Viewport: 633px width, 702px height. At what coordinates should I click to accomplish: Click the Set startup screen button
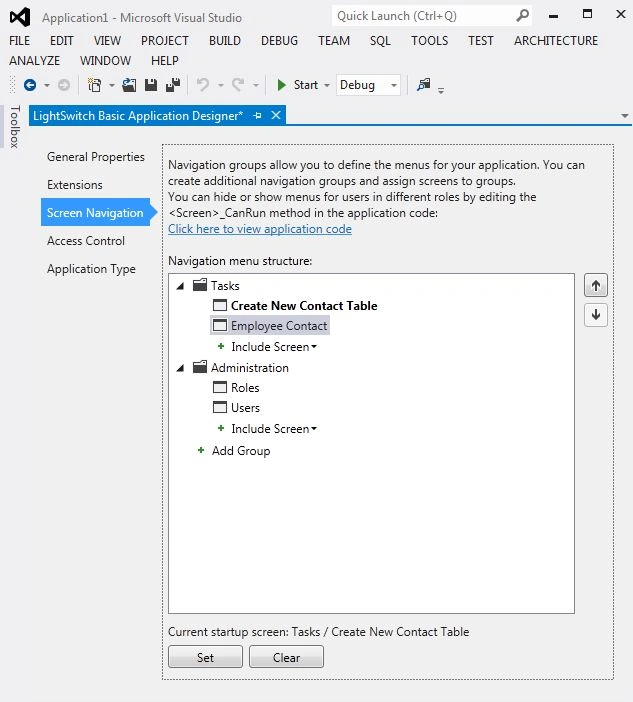click(205, 657)
